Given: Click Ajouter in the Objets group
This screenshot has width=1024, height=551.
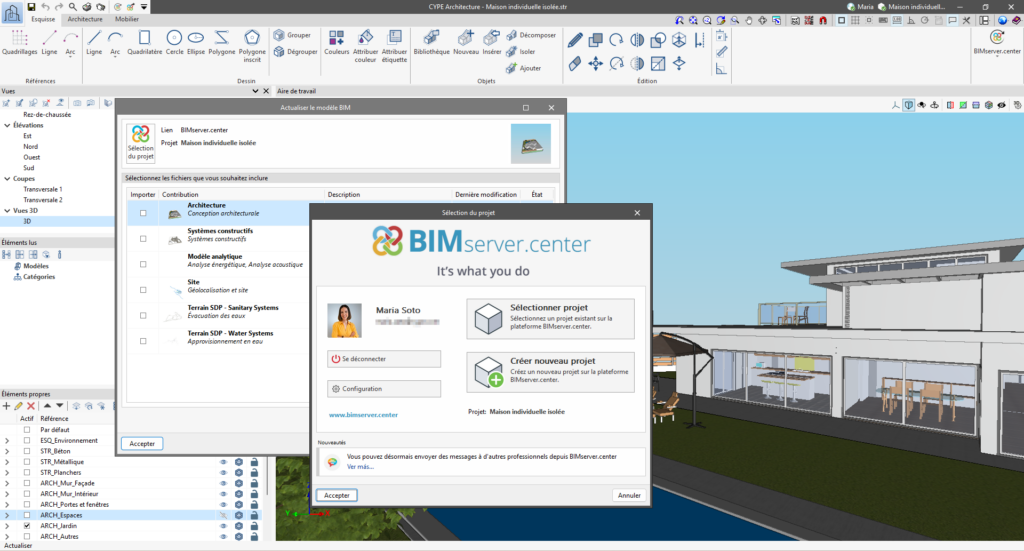Looking at the screenshot, I should pos(524,68).
